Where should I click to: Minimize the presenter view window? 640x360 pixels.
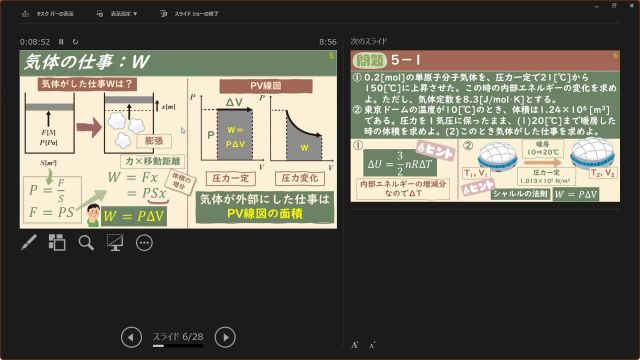(597, 6)
